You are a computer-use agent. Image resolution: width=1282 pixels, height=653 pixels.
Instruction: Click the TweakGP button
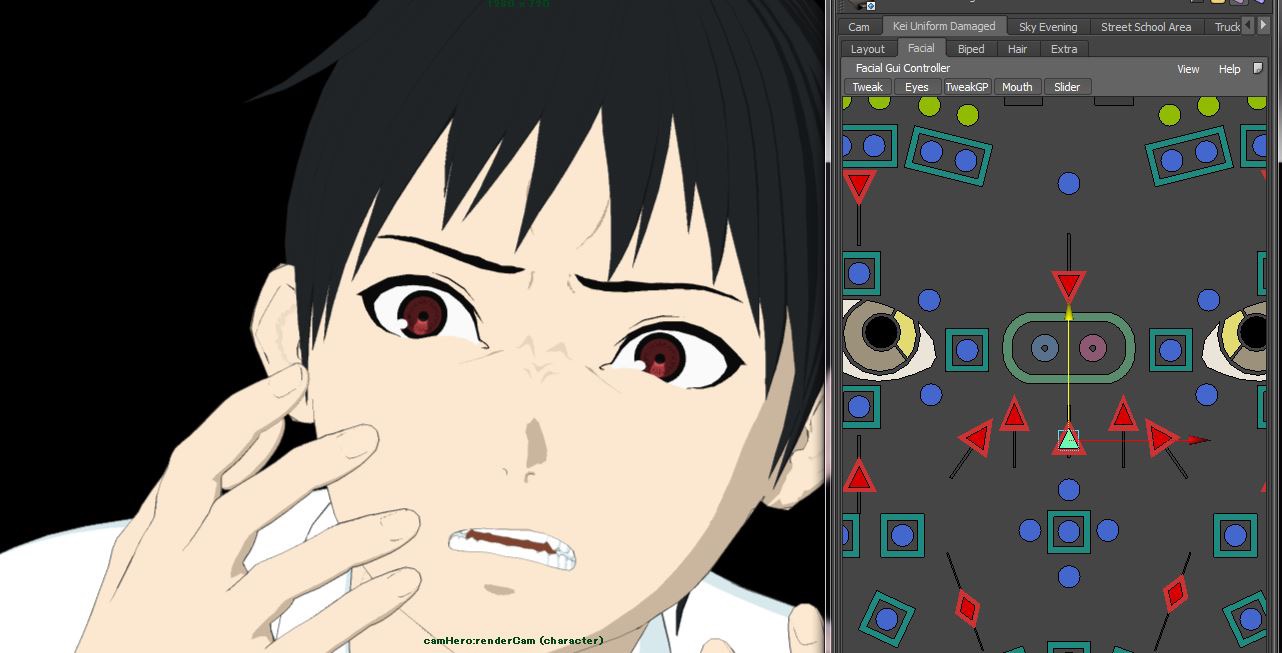[967, 87]
